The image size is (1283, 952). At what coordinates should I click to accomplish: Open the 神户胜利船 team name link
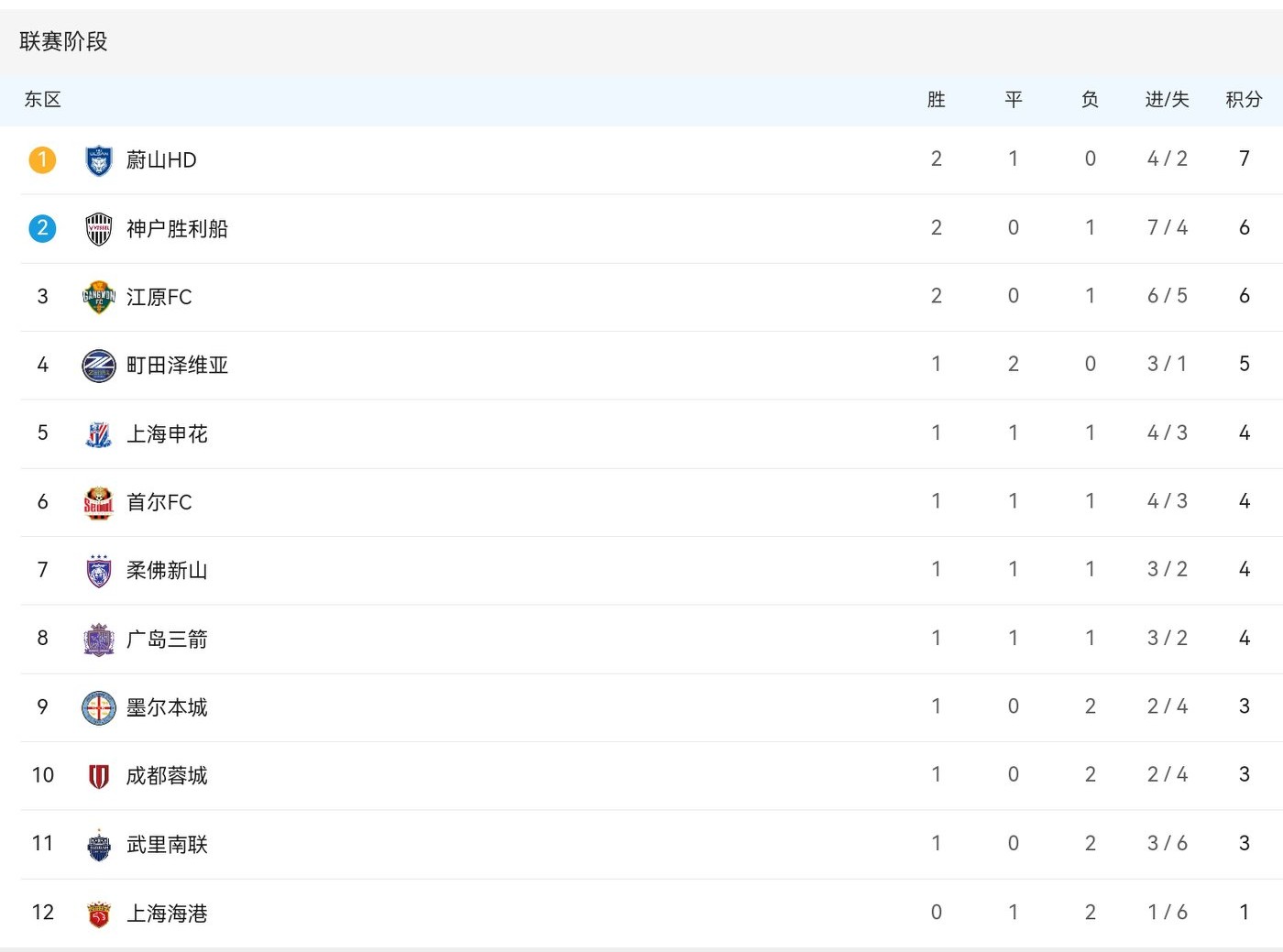pos(177,229)
